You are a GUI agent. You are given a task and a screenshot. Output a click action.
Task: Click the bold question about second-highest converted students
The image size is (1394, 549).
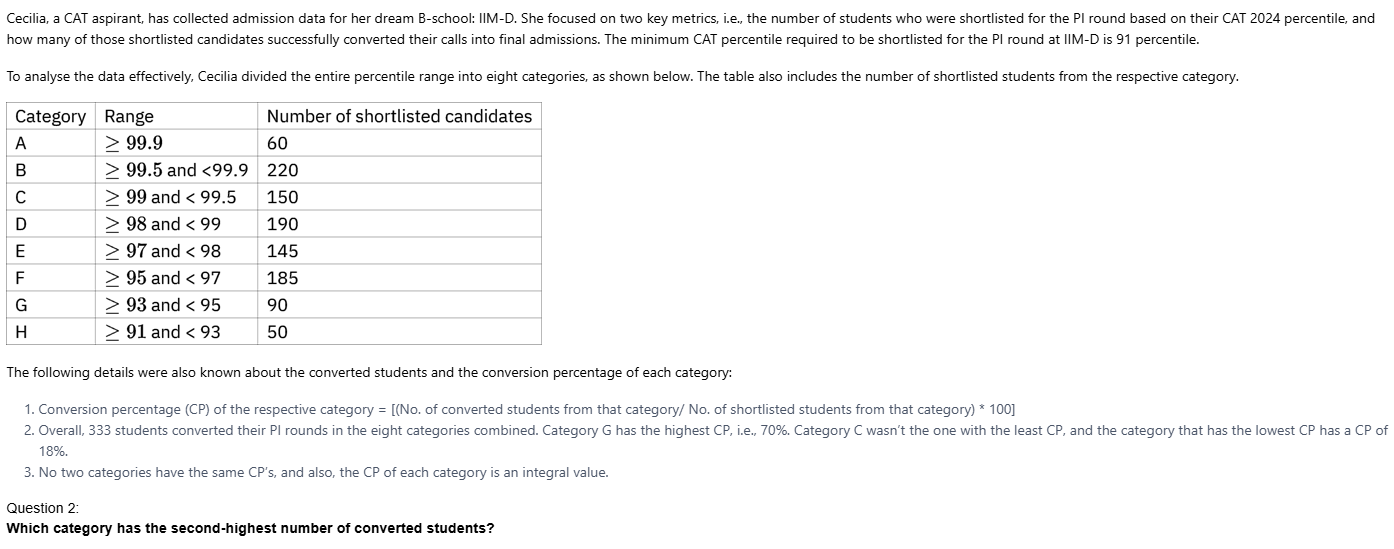click(250, 528)
